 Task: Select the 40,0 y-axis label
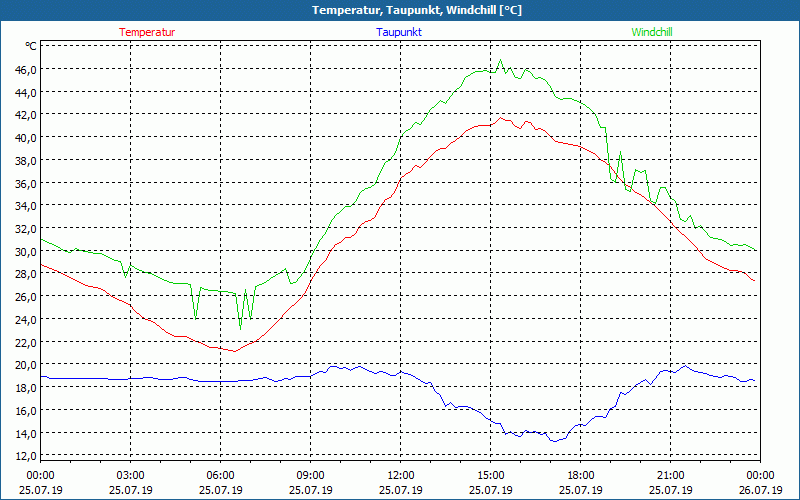25,137
